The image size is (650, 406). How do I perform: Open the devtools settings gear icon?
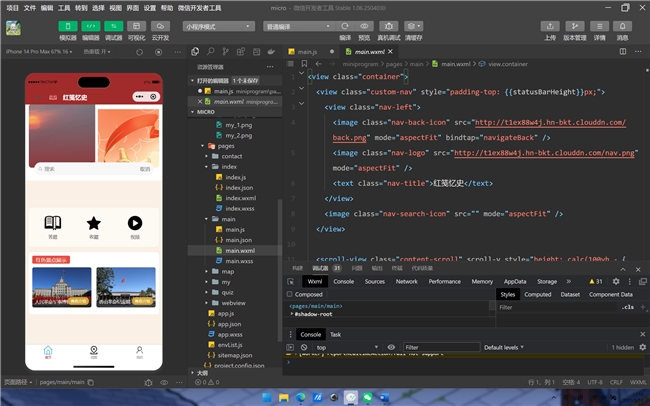coord(616,282)
